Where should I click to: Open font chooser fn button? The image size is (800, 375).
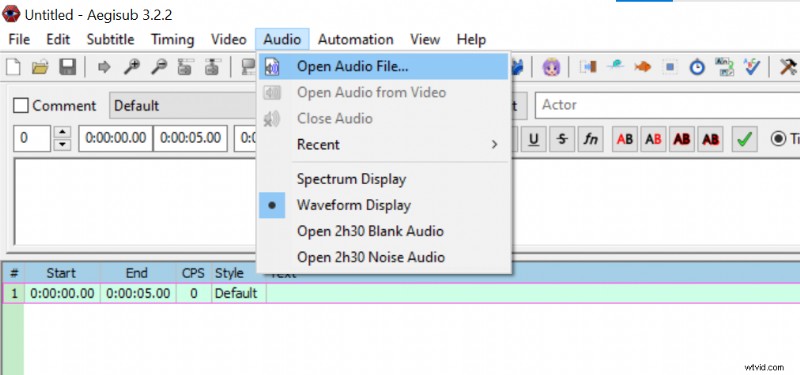coord(590,139)
